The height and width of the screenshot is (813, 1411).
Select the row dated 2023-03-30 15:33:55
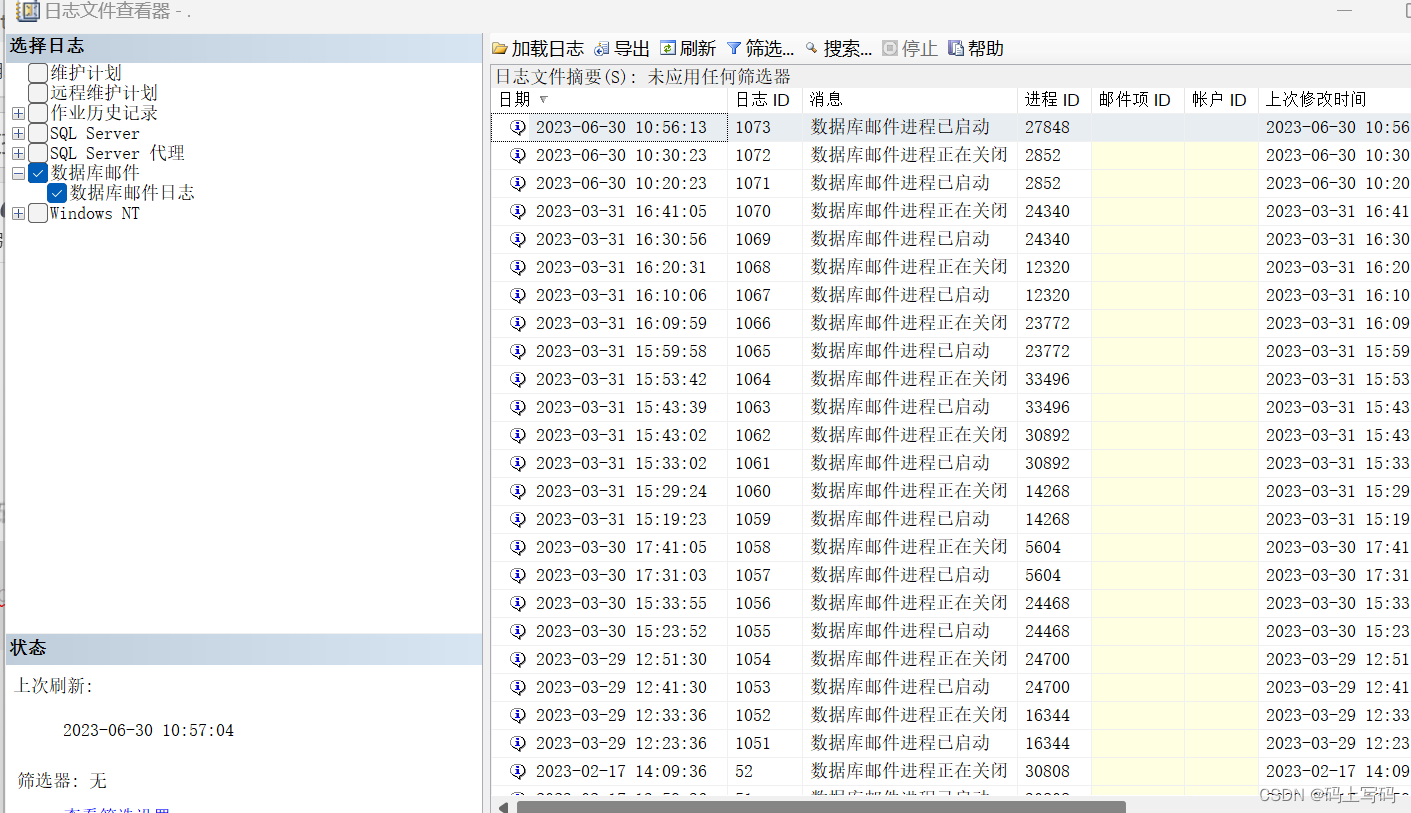(950, 603)
